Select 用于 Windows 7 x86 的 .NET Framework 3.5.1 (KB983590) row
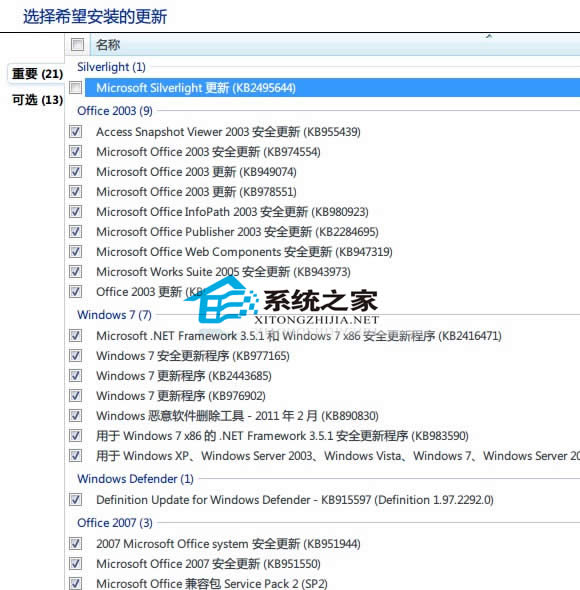The height and width of the screenshot is (590, 580). click(282, 435)
